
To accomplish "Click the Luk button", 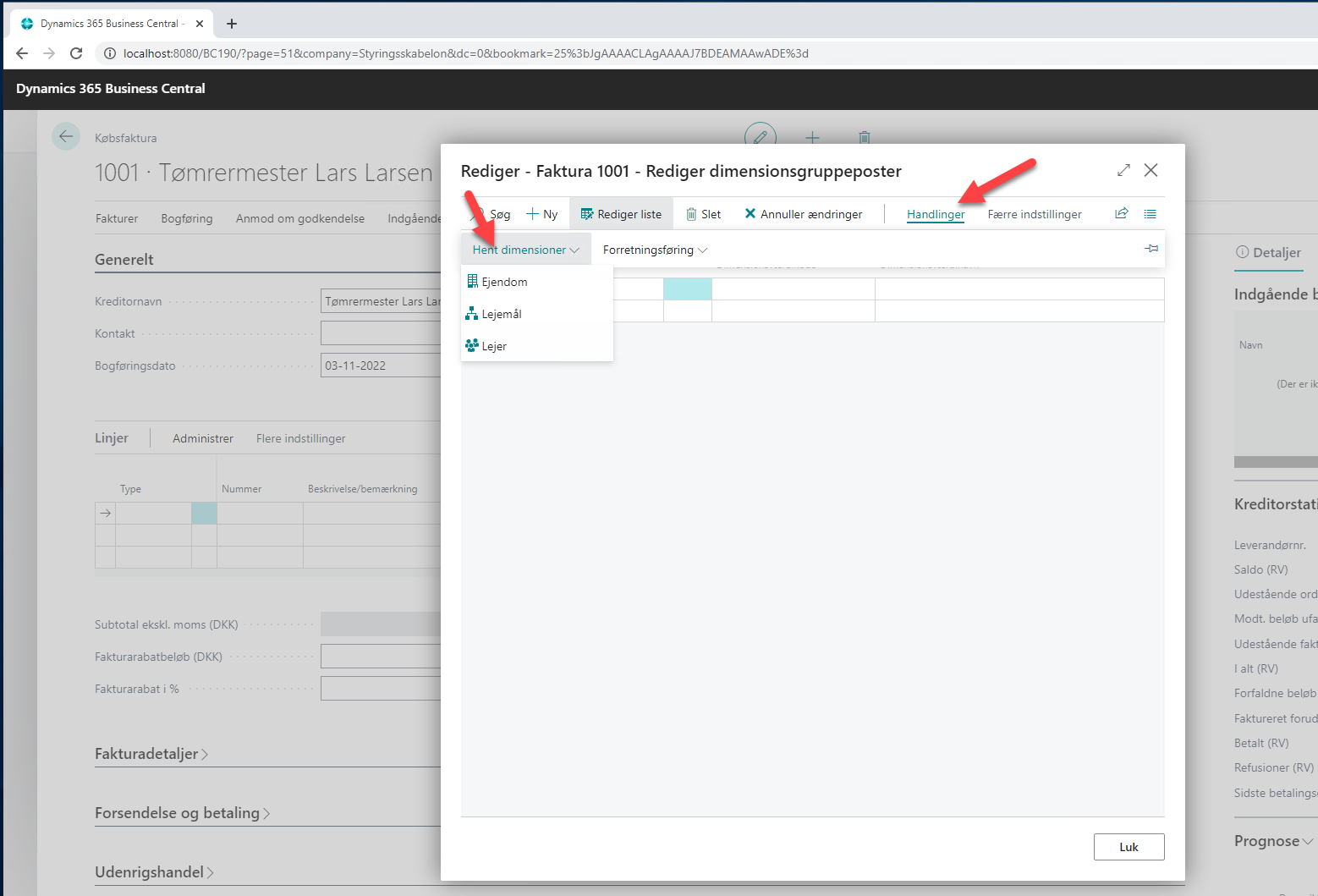I will tap(1129, 847).
